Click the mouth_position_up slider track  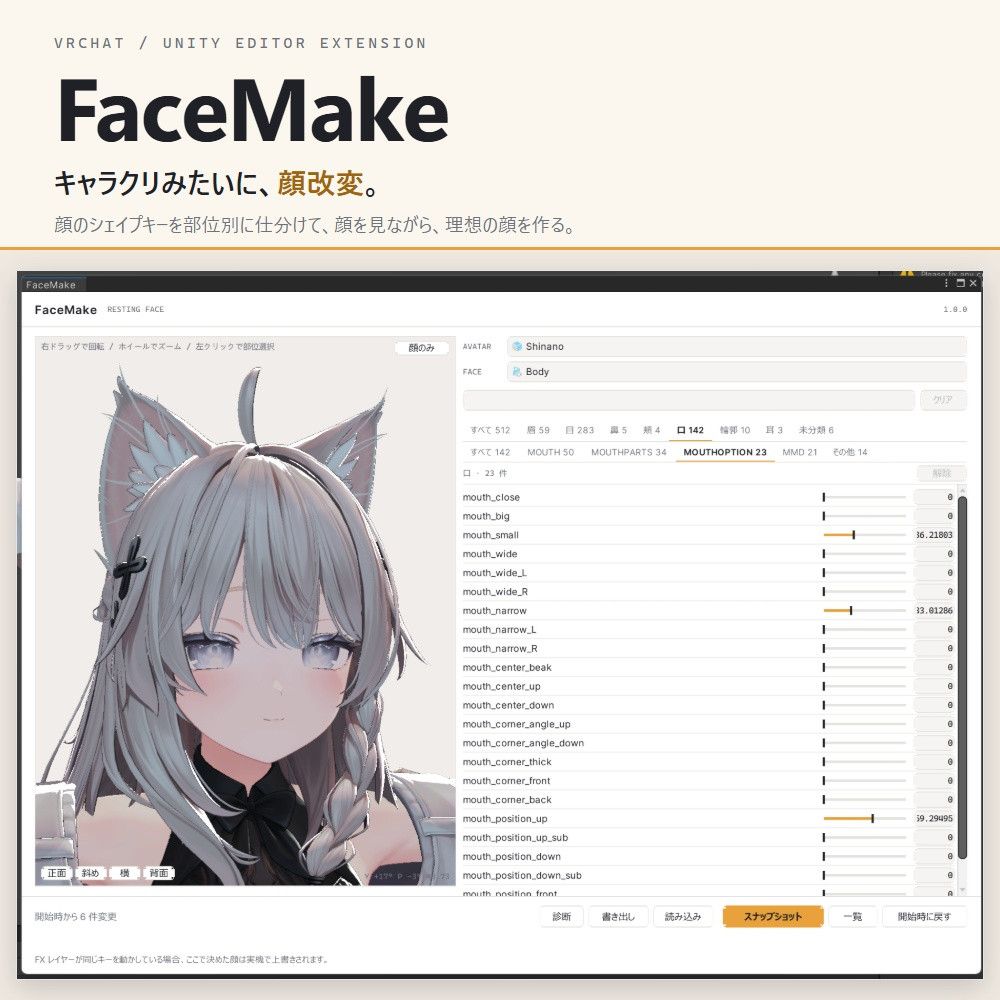pos(864,819)
